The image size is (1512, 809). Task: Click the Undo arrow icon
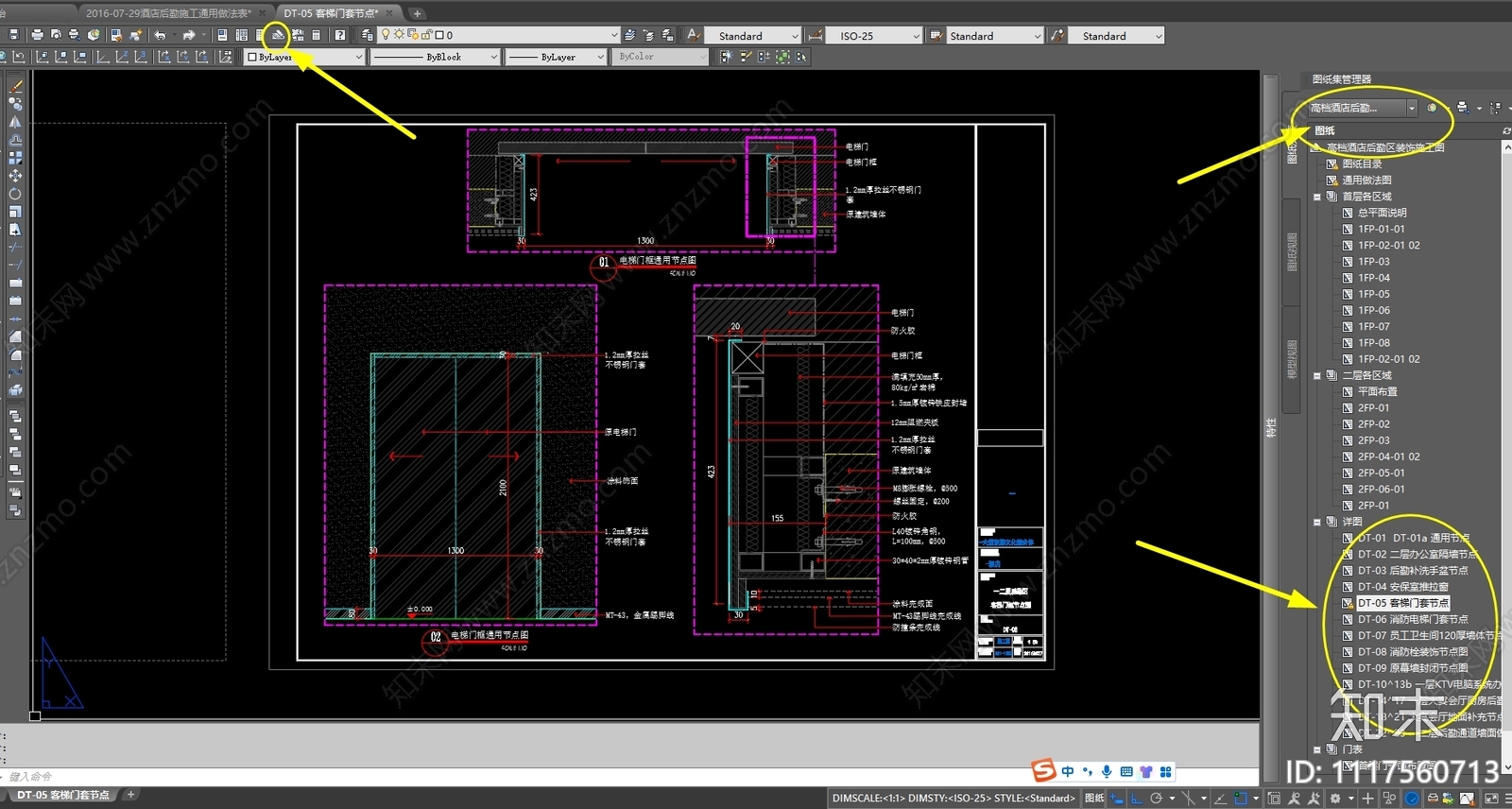(160, 35)
